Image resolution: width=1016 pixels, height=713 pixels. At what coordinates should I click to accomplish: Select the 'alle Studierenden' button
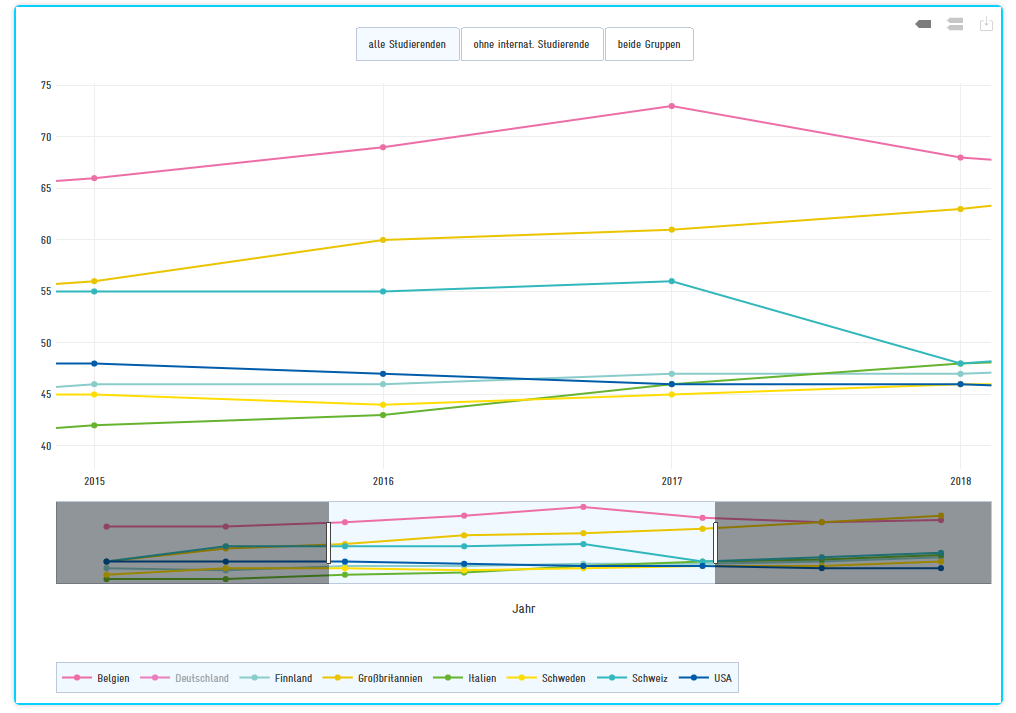pos(407,44)
